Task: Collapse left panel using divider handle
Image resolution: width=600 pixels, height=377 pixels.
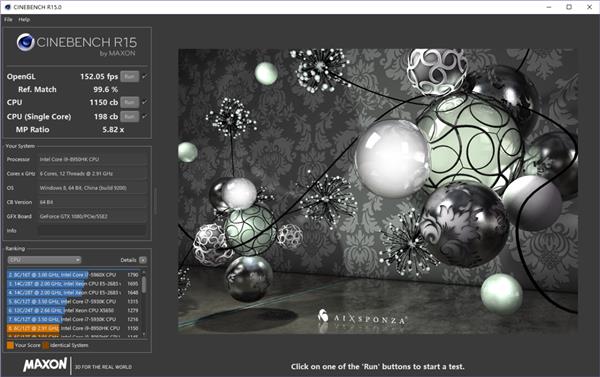Action: coord(155,201)
